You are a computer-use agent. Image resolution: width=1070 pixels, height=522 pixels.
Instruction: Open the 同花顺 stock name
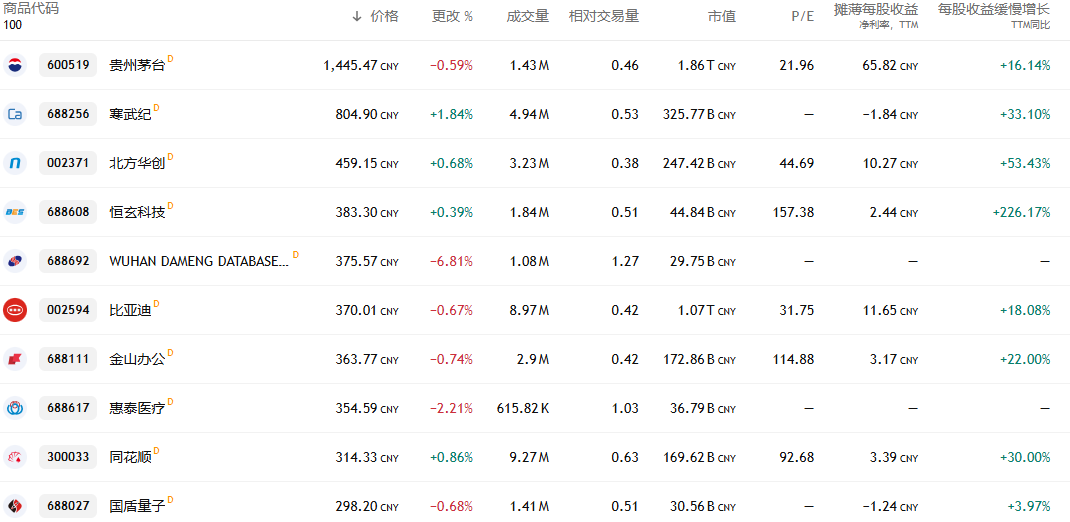[x=130, y=458]
